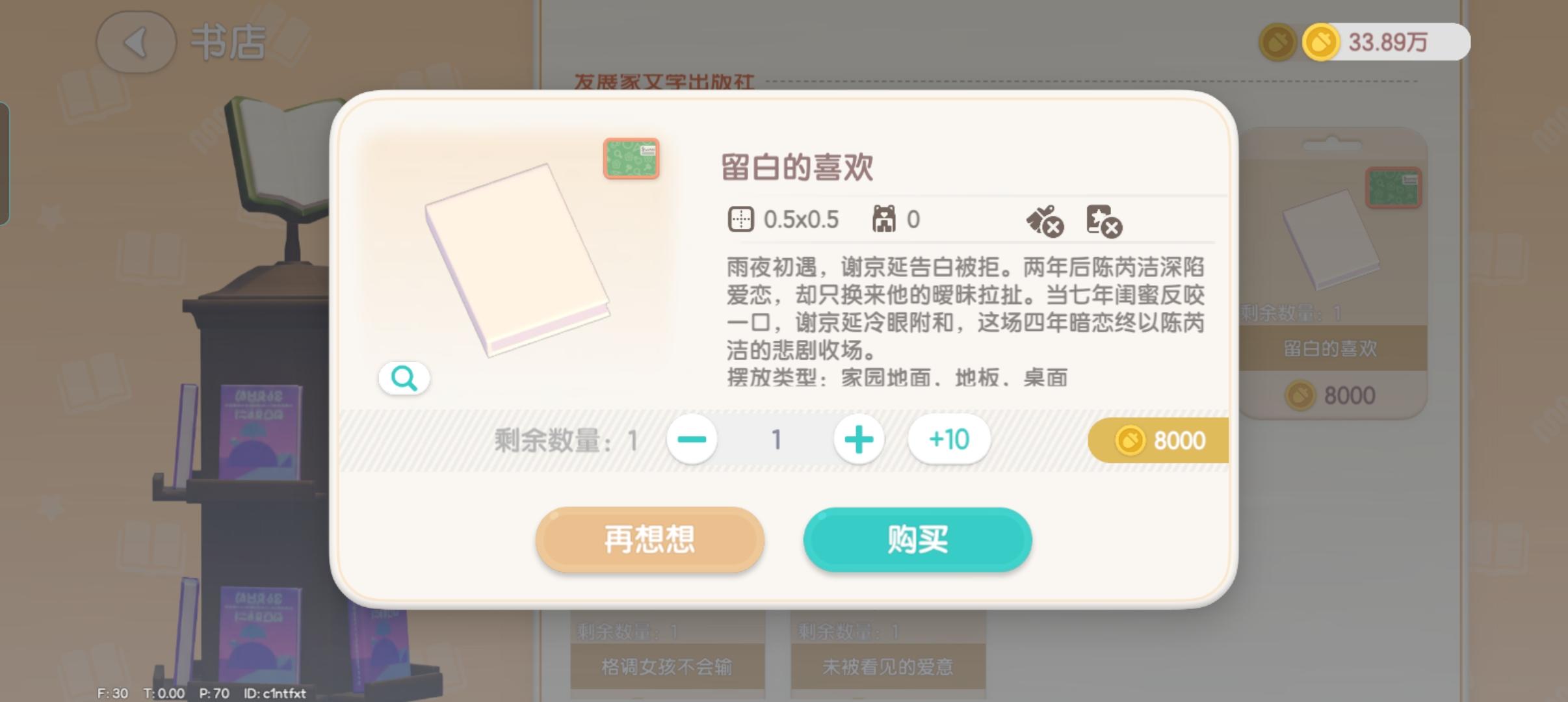The height and width of the screenshot is (702, 1568).
Task: Click the 8000 coin price tag
Action: tap(1158, 440)
